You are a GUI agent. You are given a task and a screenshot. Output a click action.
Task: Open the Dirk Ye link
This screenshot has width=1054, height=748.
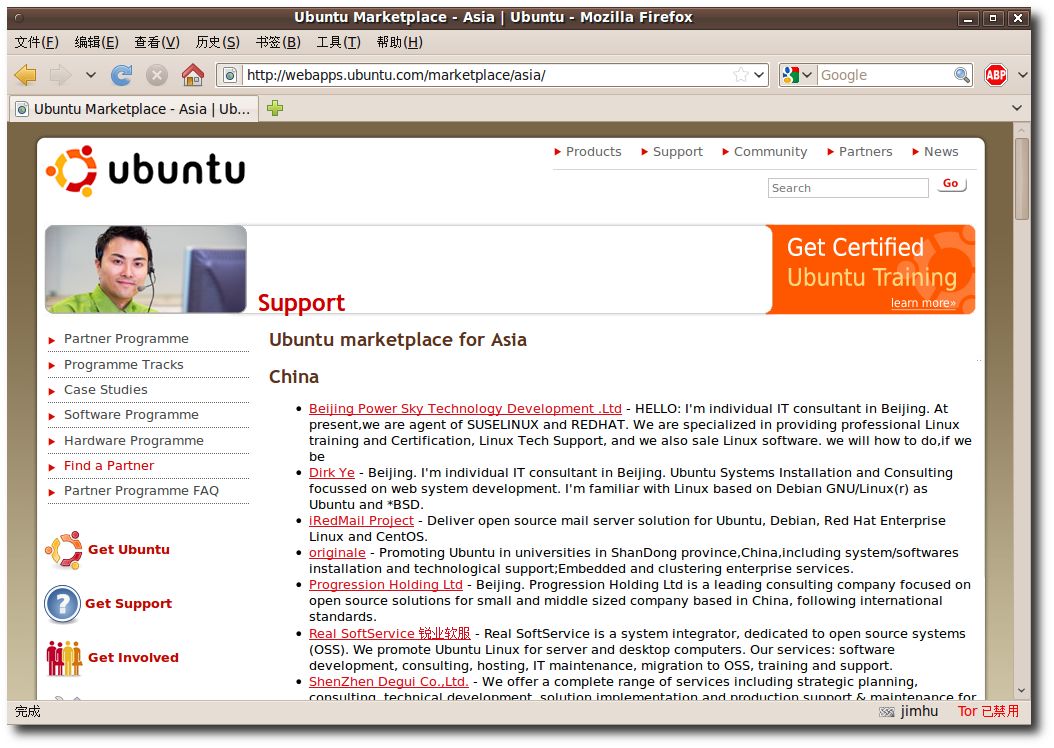tap(331, 472)
